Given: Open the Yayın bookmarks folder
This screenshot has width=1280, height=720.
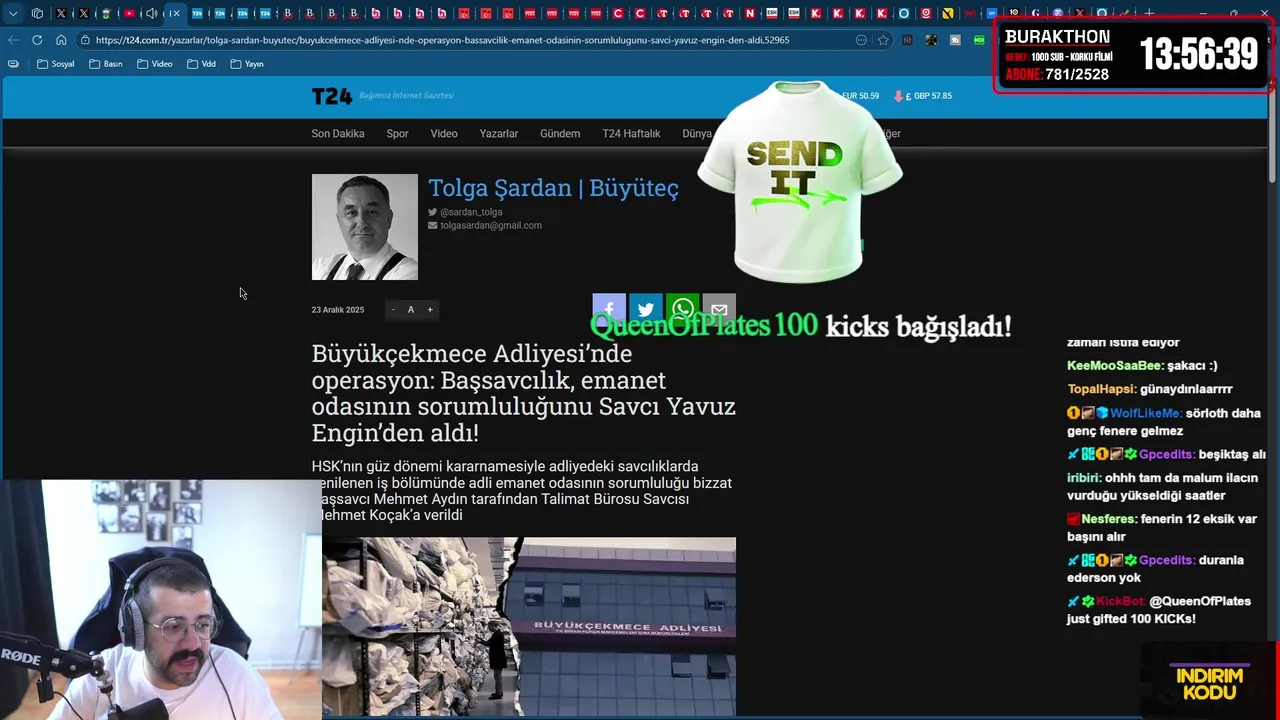Looking at the screenshot, I should click(247, 64).
